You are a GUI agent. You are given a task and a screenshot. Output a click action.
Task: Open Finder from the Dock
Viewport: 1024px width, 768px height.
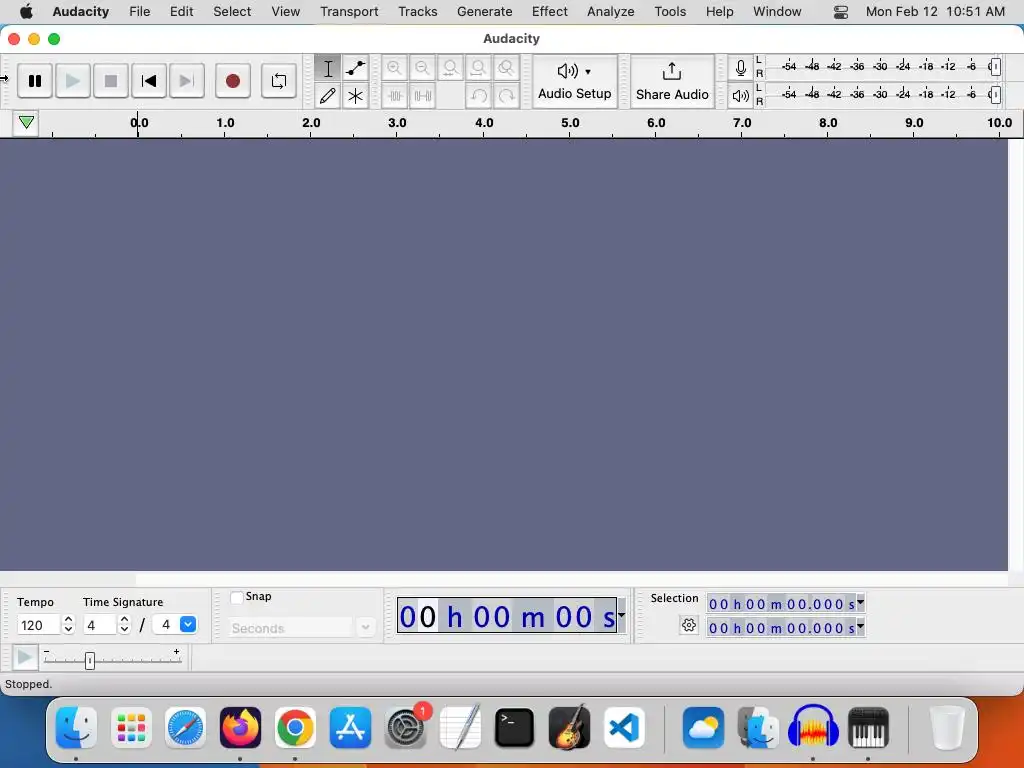[x=76, y=727]
